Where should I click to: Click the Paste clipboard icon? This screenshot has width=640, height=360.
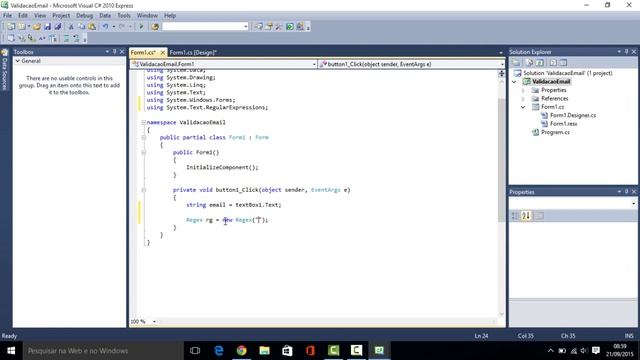[x=92, y=27]
